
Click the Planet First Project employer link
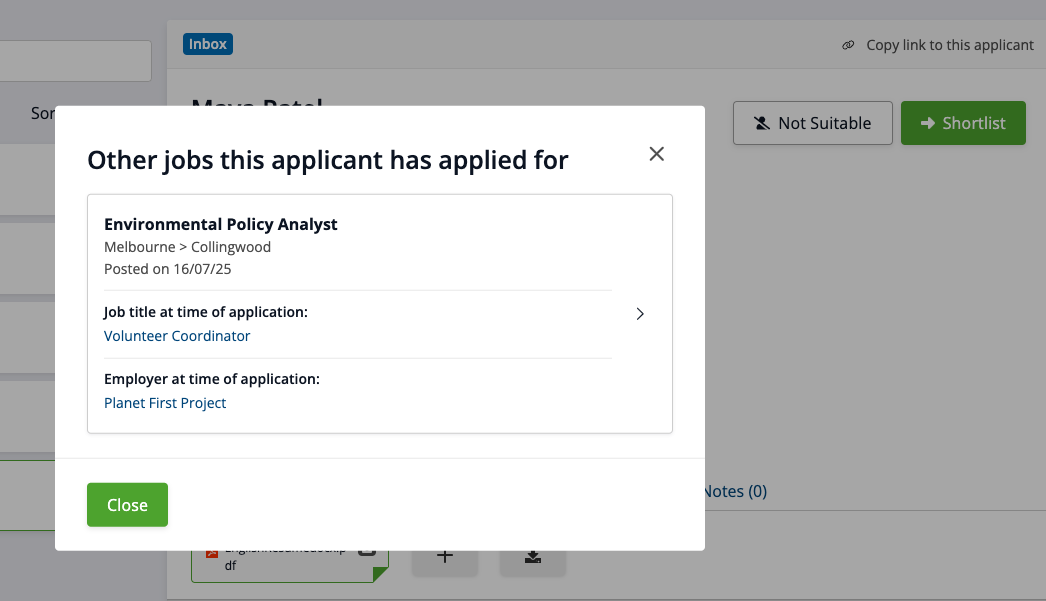tap(165, 403)
